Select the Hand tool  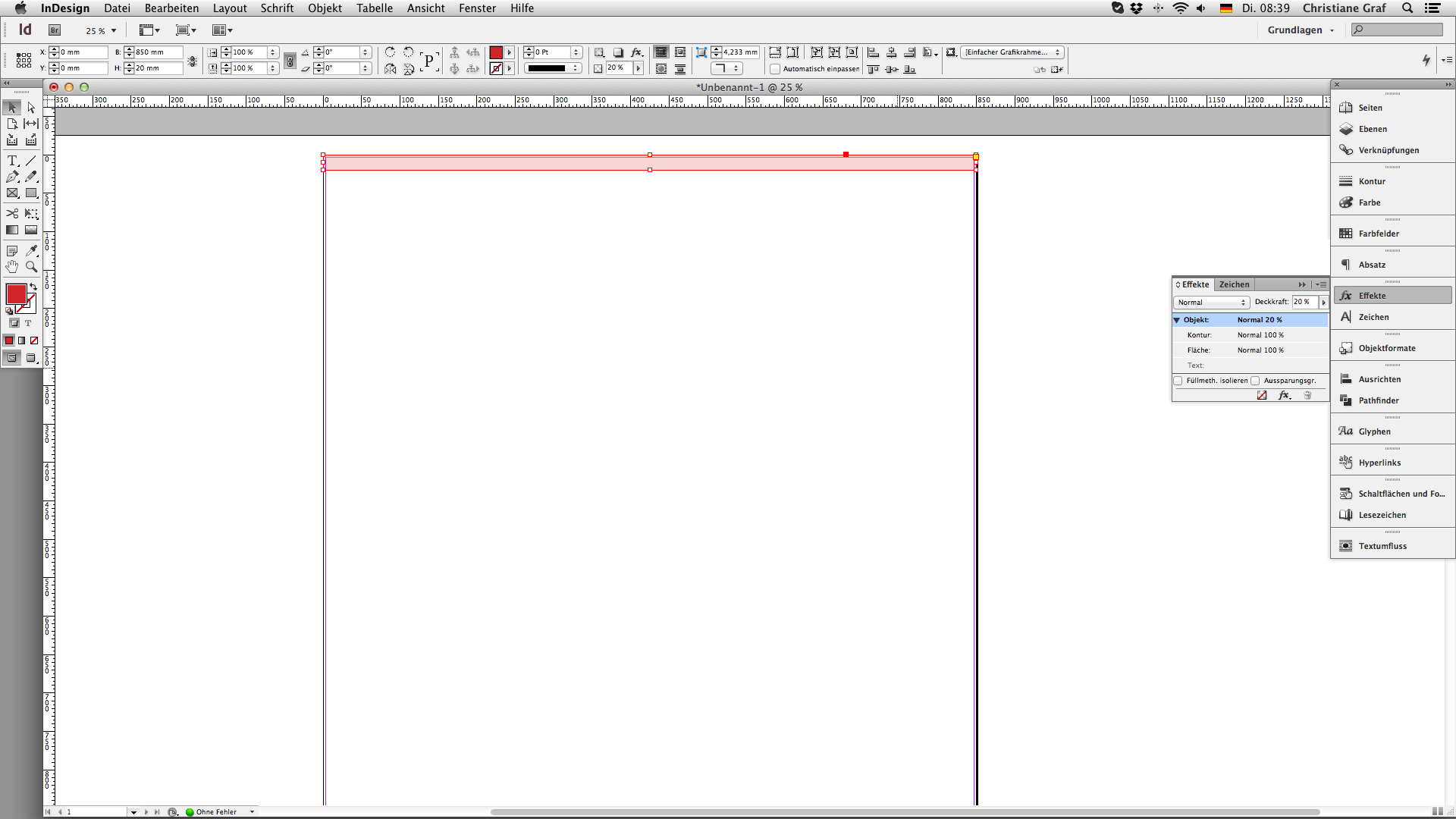tap(12, 266)
